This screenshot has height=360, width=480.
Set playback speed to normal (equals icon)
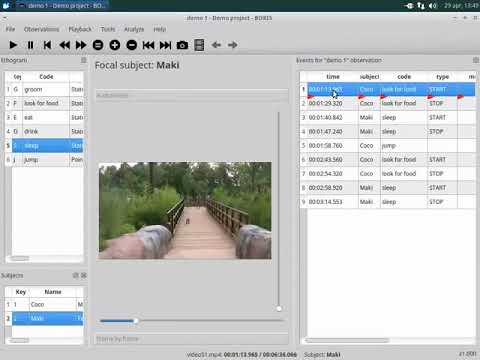(x=98, y=45)
